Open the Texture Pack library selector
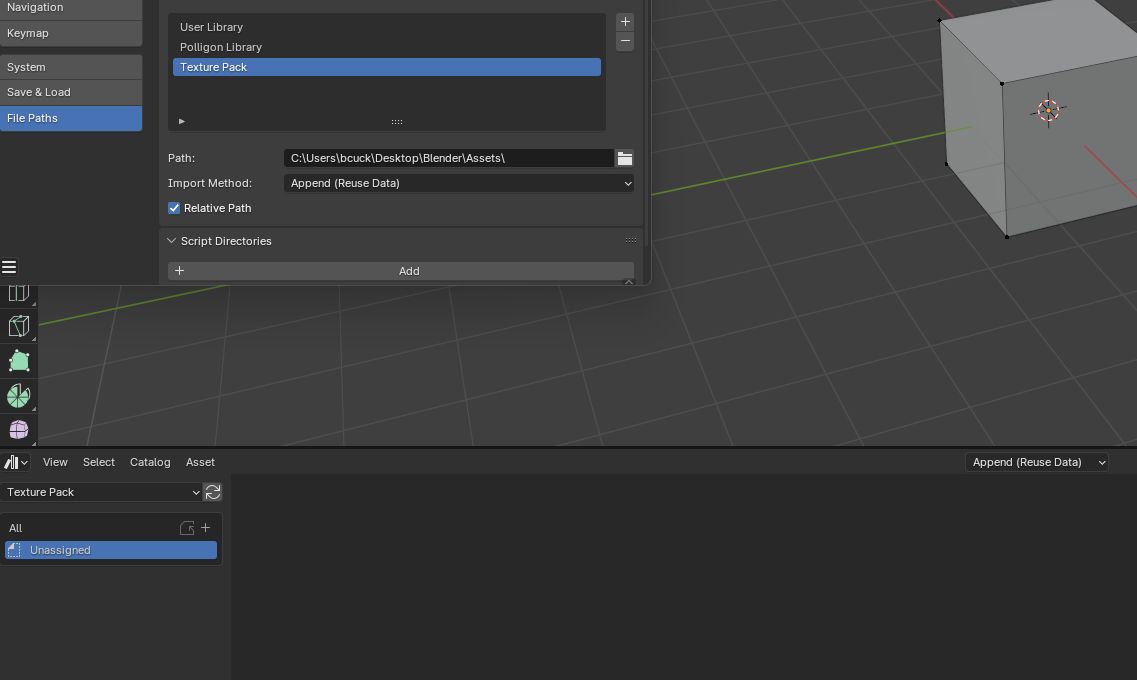 [x=102, y=492]
